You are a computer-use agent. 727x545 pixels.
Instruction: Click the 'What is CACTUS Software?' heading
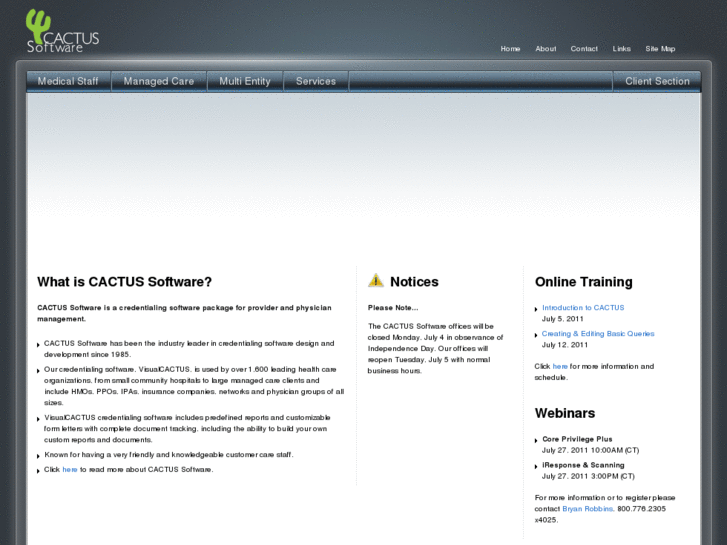tap(124, 282)
